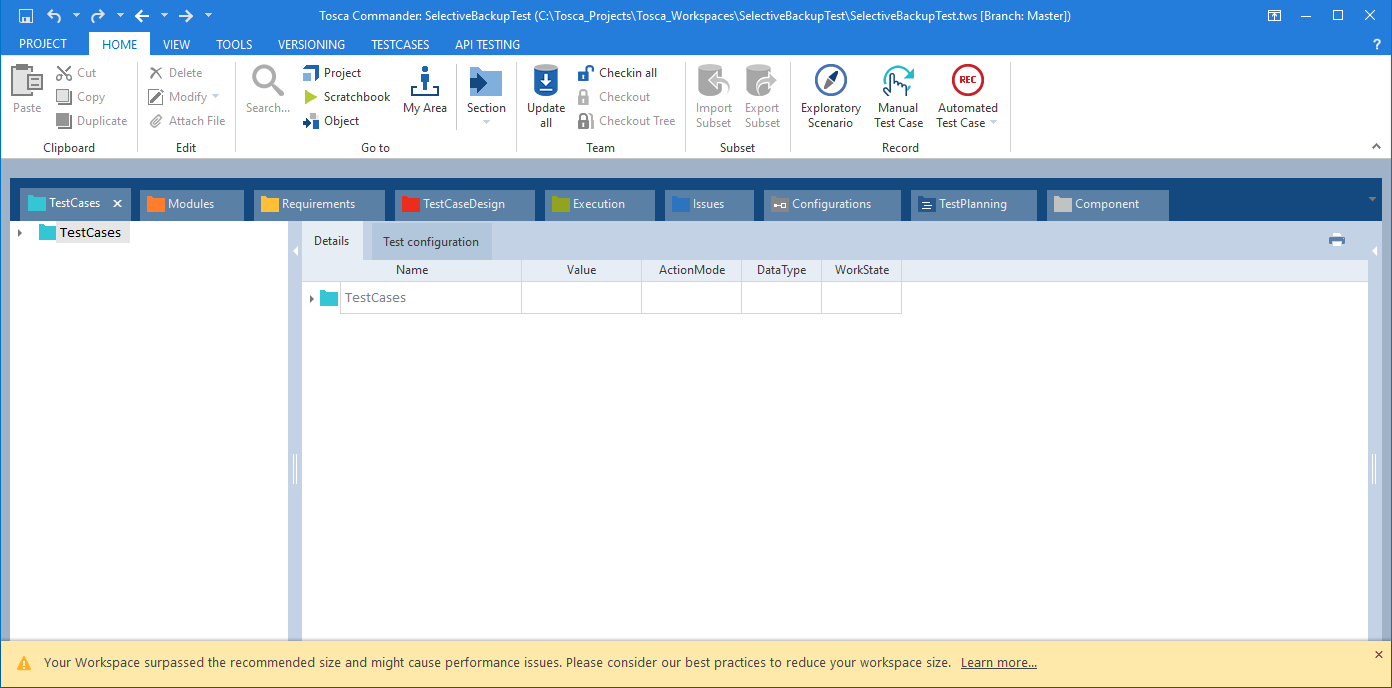The image size is (1392, 688).
Task: Open the undo history dropdown arrow
Action: [x=76, y=16]
